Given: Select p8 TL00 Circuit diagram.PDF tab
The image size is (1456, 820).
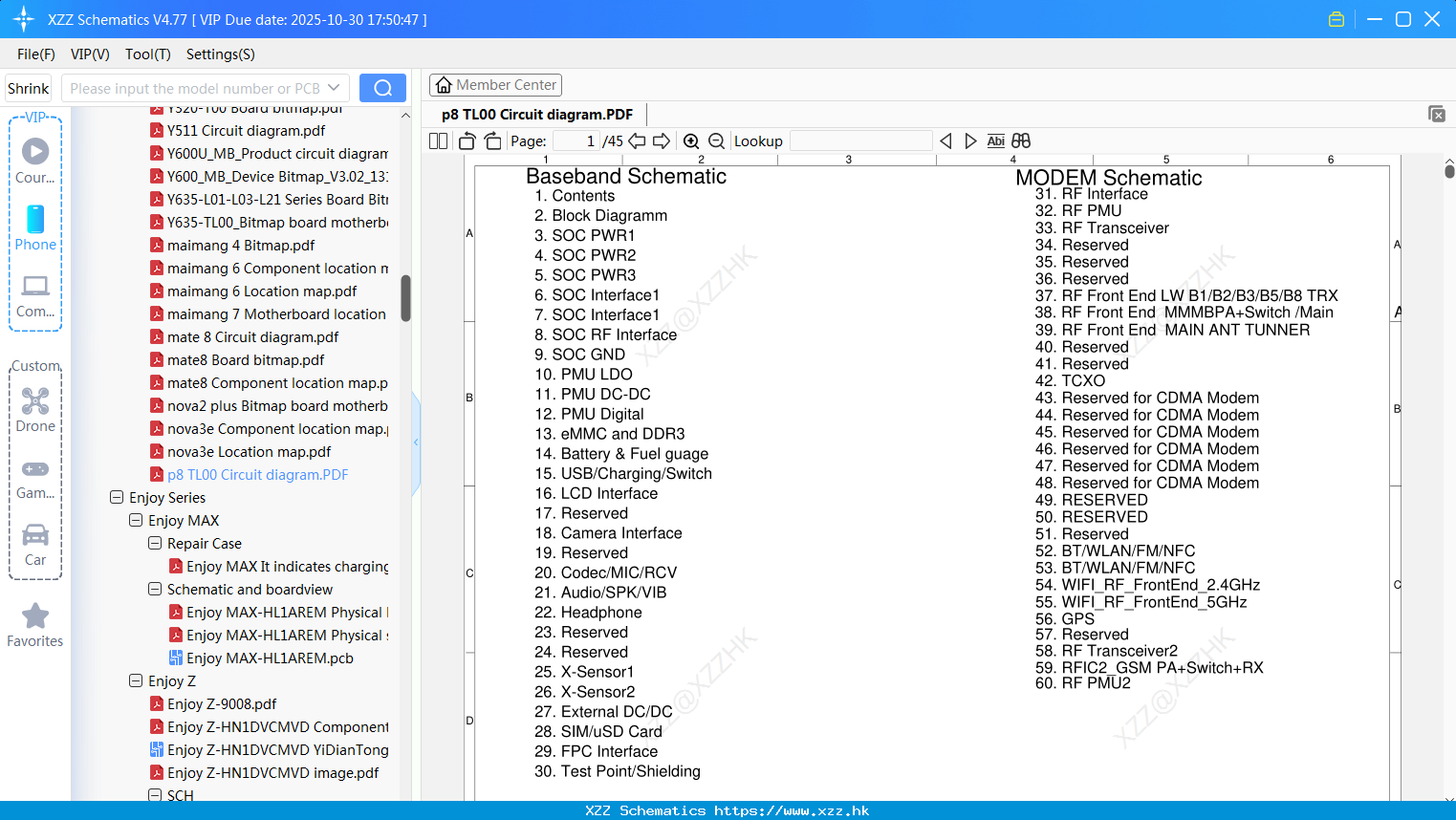Looking at the screenshot, I should (x=537, y=114).
